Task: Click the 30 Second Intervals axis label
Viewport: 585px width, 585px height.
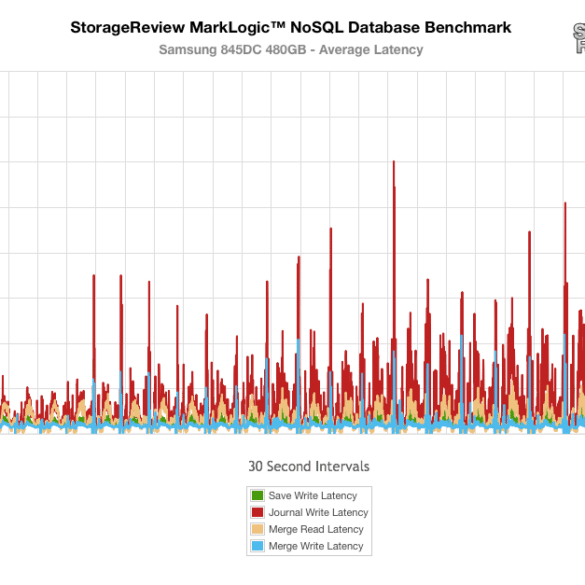Action: tap(309, 466)
